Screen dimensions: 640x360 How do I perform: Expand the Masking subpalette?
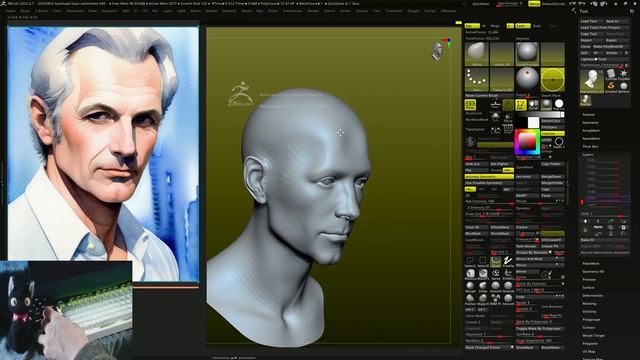coord(589,304)
